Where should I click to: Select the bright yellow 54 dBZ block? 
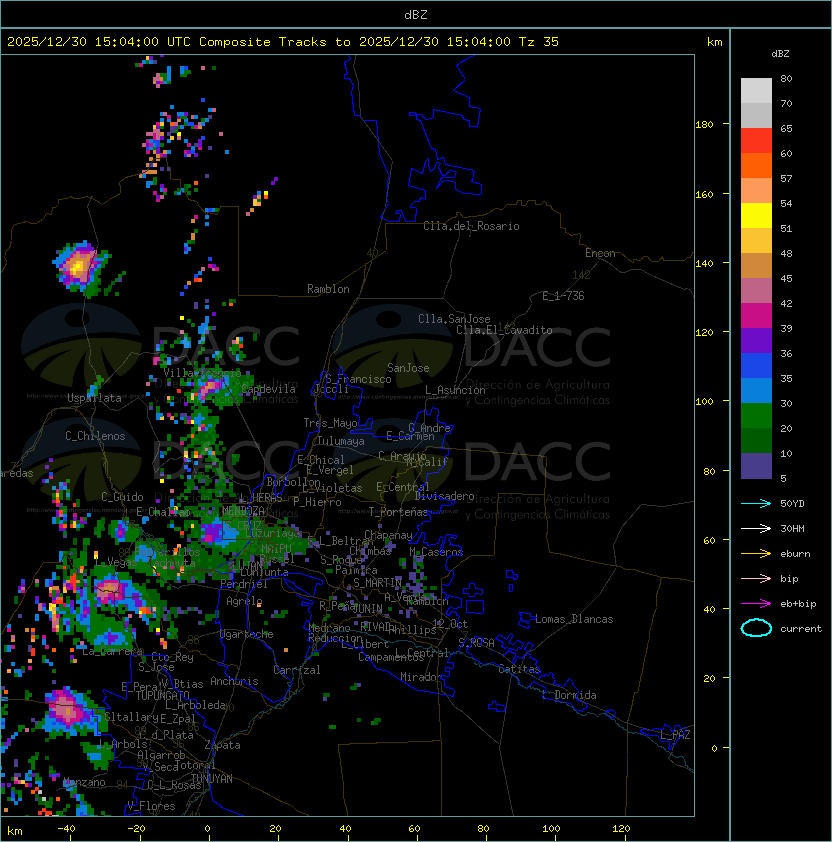point(756,215)
